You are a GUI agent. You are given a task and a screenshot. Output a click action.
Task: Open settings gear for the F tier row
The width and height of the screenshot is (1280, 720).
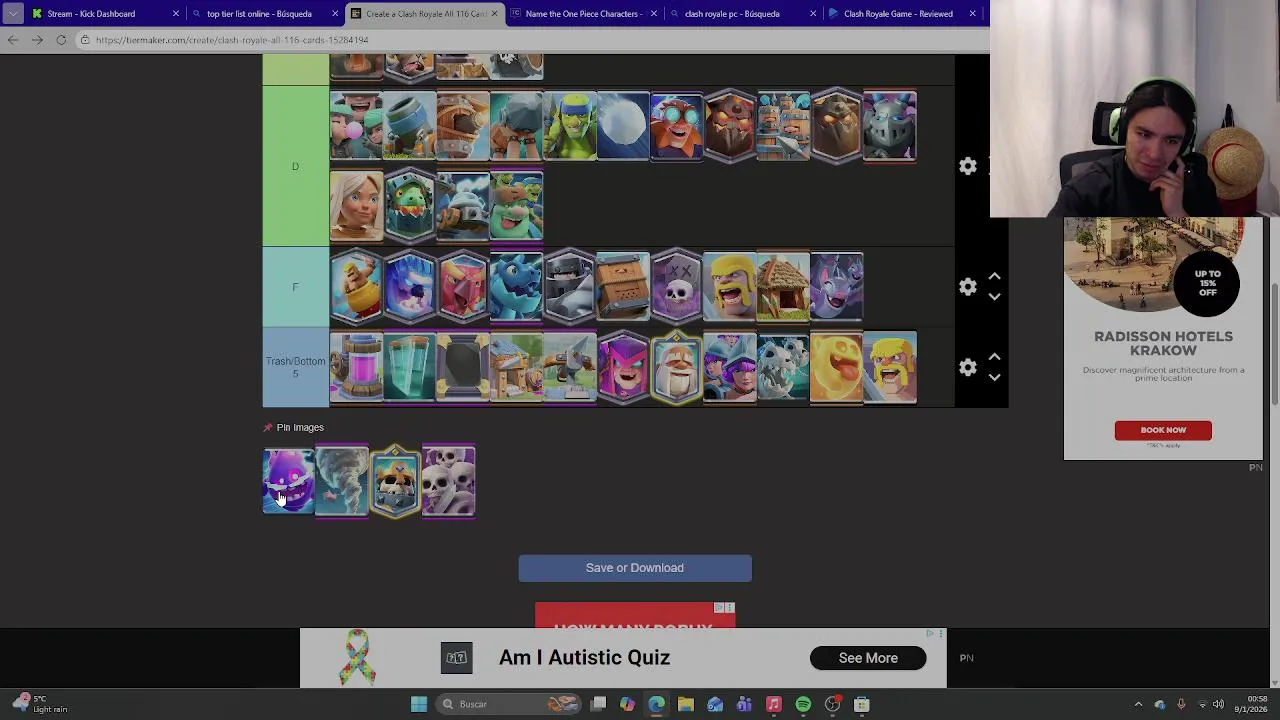click(x=967, y=287)
